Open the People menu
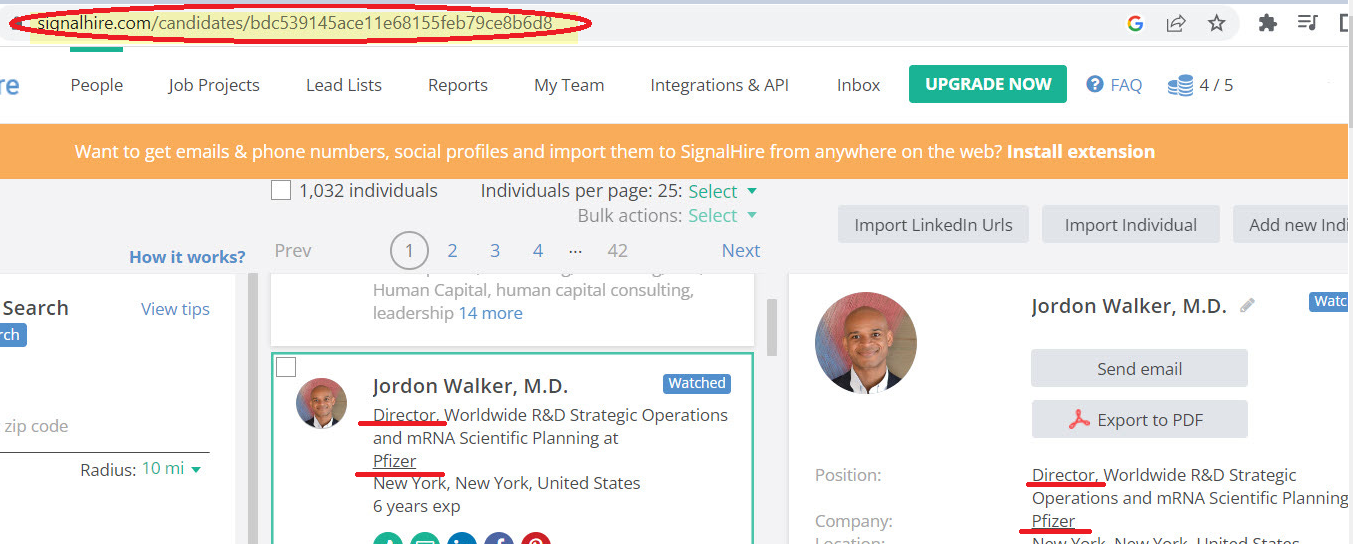1353x544 pixels. tap(97, 85)
